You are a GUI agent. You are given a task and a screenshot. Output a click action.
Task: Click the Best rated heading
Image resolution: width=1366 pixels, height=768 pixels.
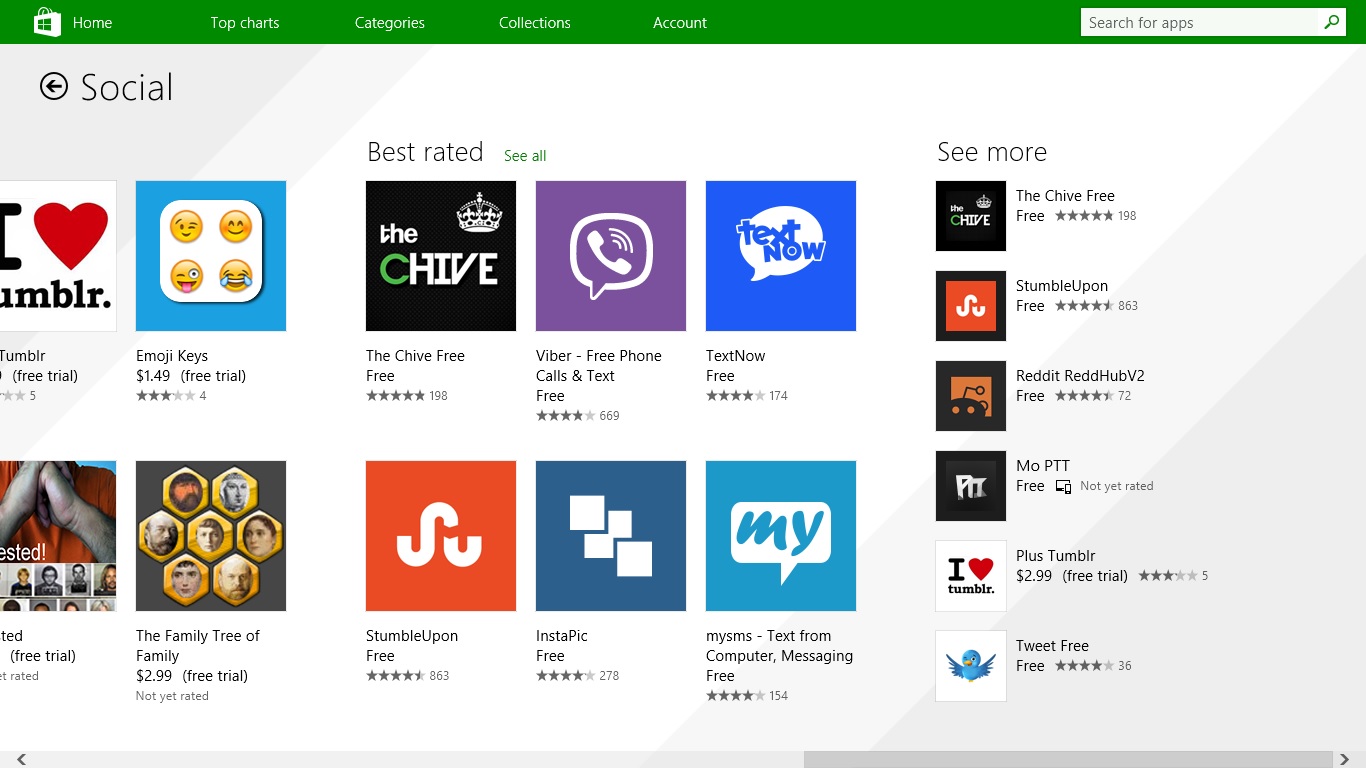click(425, 152)
